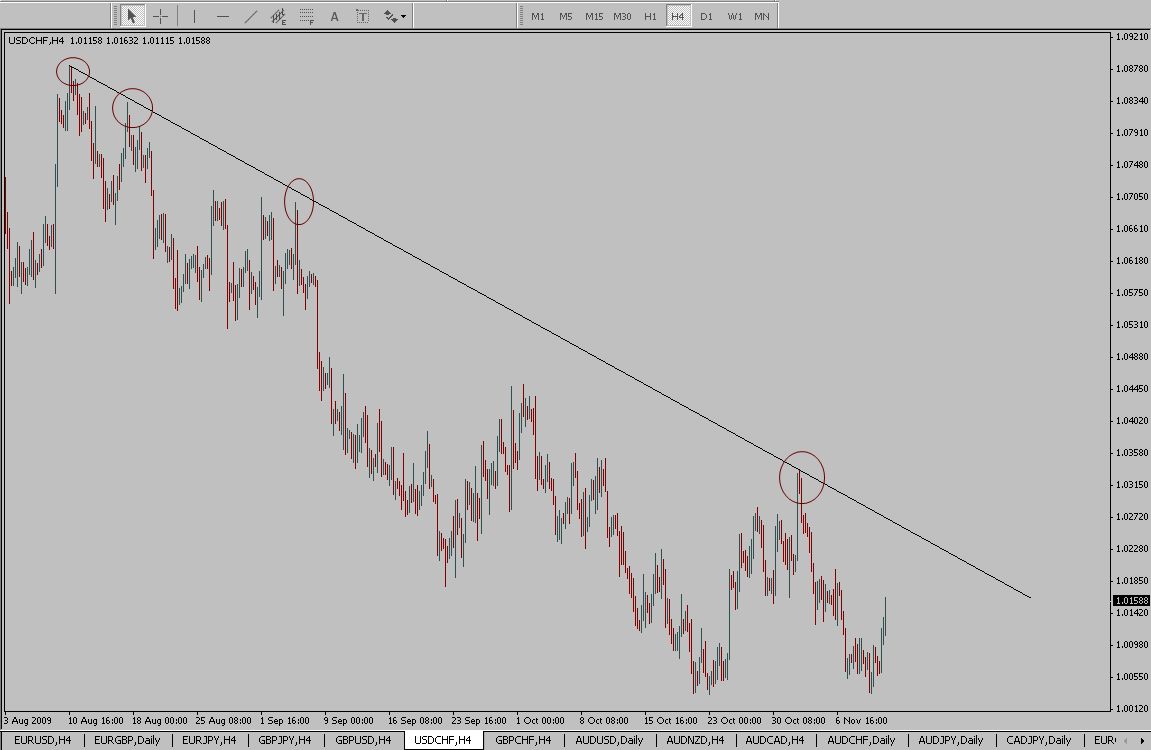Viewport: 1151px width, 750px height.
Task: Open the Arrows objects dropdown
Action: (x=394, y=16)
